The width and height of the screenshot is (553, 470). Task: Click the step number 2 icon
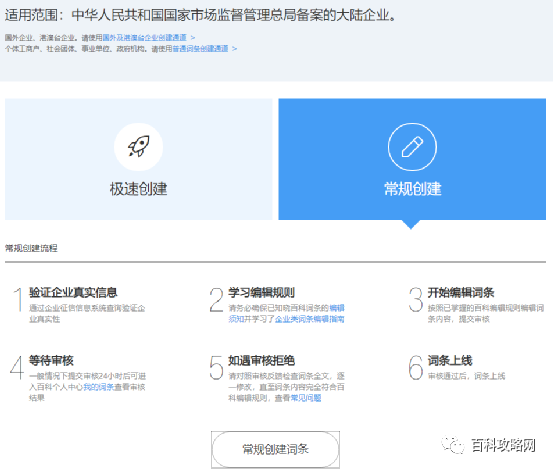(216, 300)
